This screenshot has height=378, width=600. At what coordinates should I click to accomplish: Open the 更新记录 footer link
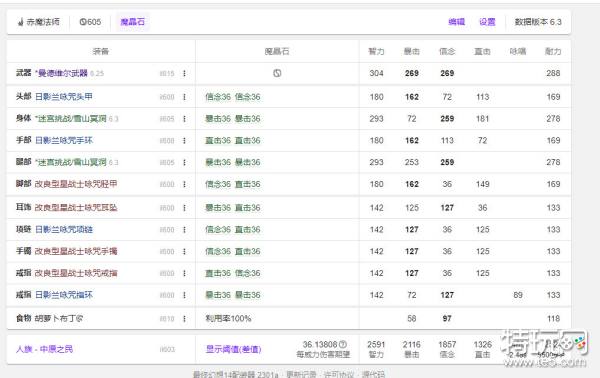point(302,374)
